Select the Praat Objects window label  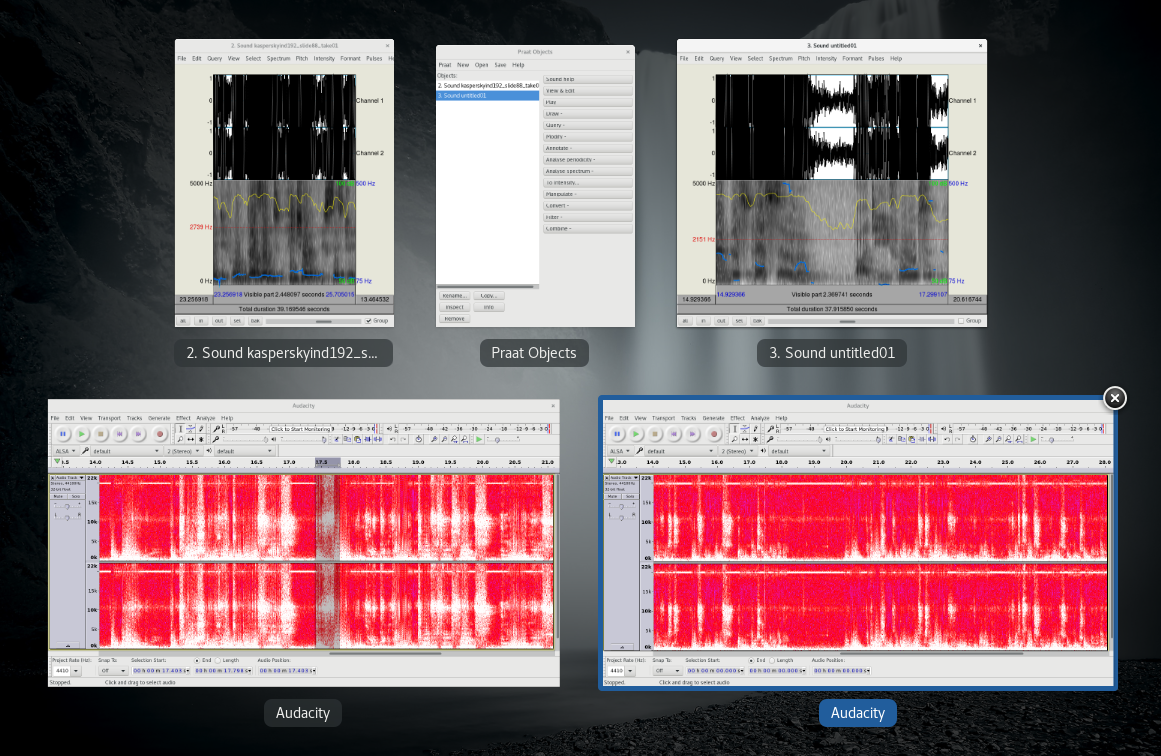click(x=534, y=353)
